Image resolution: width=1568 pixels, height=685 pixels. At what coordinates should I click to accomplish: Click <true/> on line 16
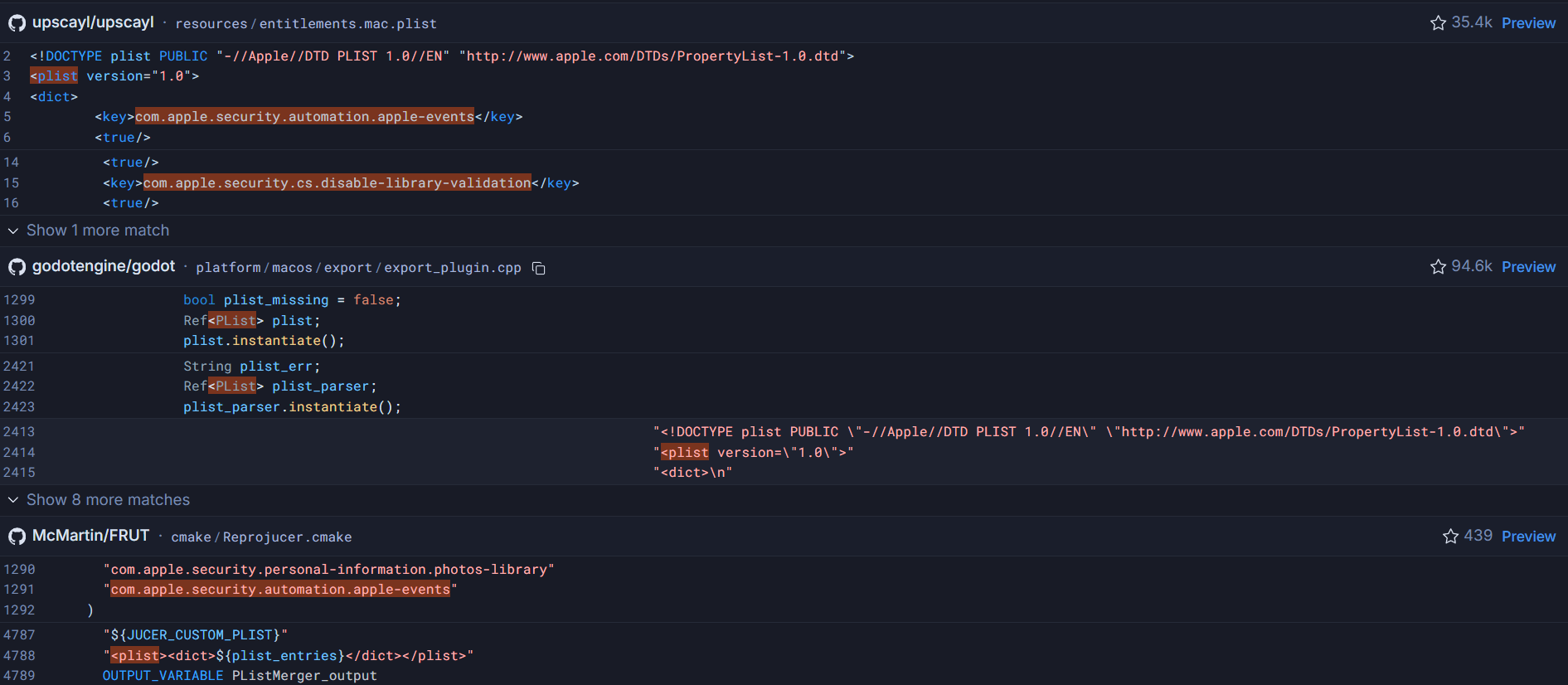coord(130,203)
